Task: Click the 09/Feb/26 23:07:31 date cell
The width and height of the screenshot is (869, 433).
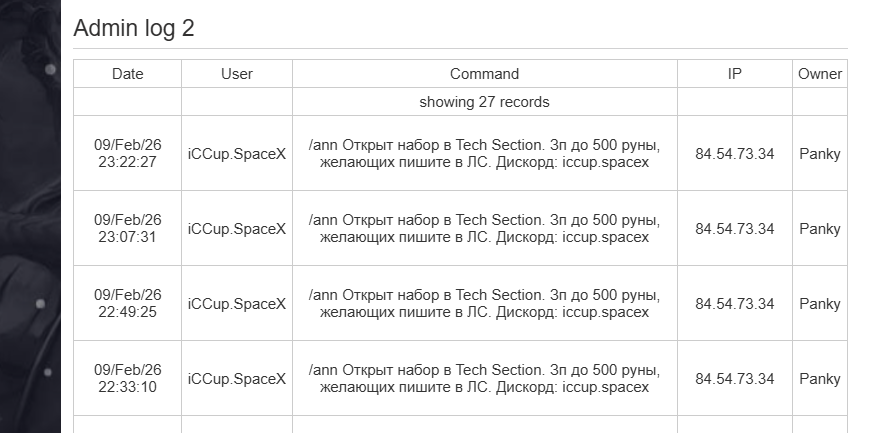Action: click(127, 228)
